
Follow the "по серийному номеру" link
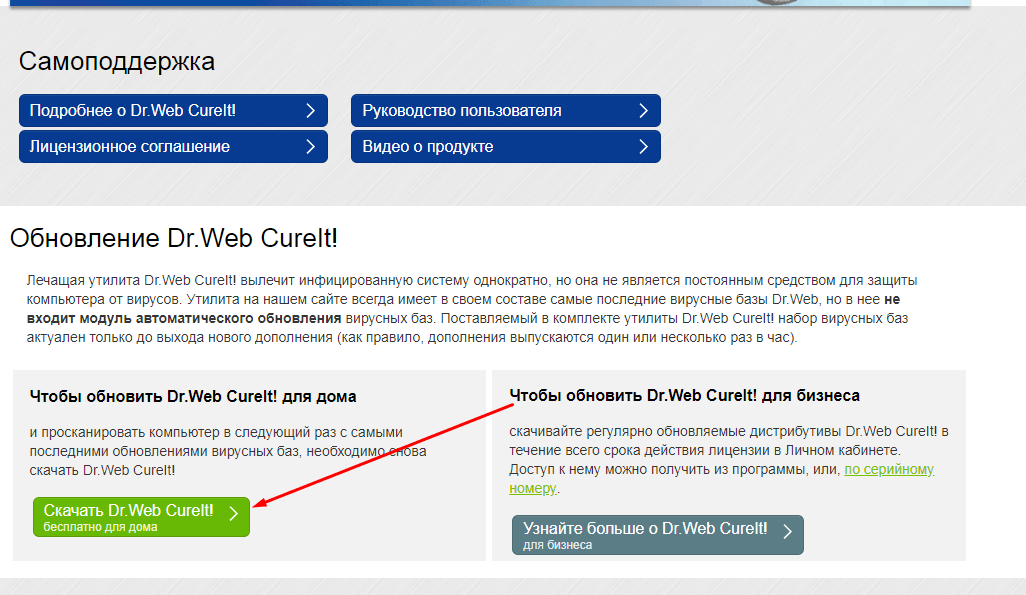pyautogui.click(x=889, y=469)
